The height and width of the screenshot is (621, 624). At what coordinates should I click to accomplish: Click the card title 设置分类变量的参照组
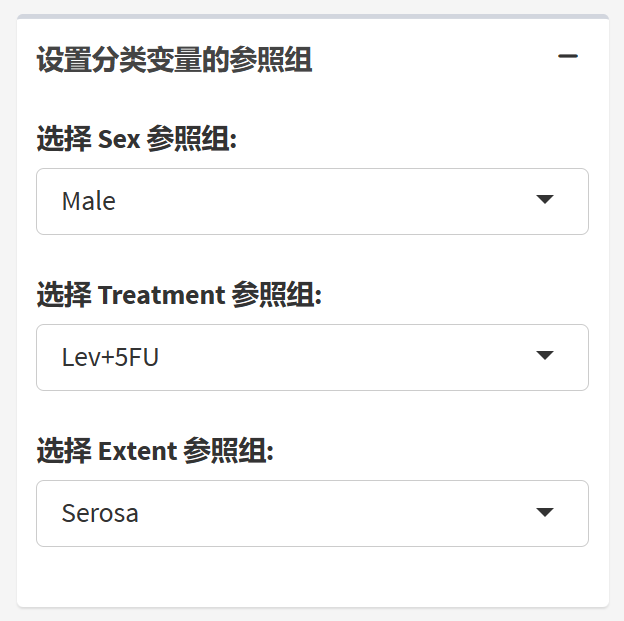pyautogui.click(x=174, y=61)
